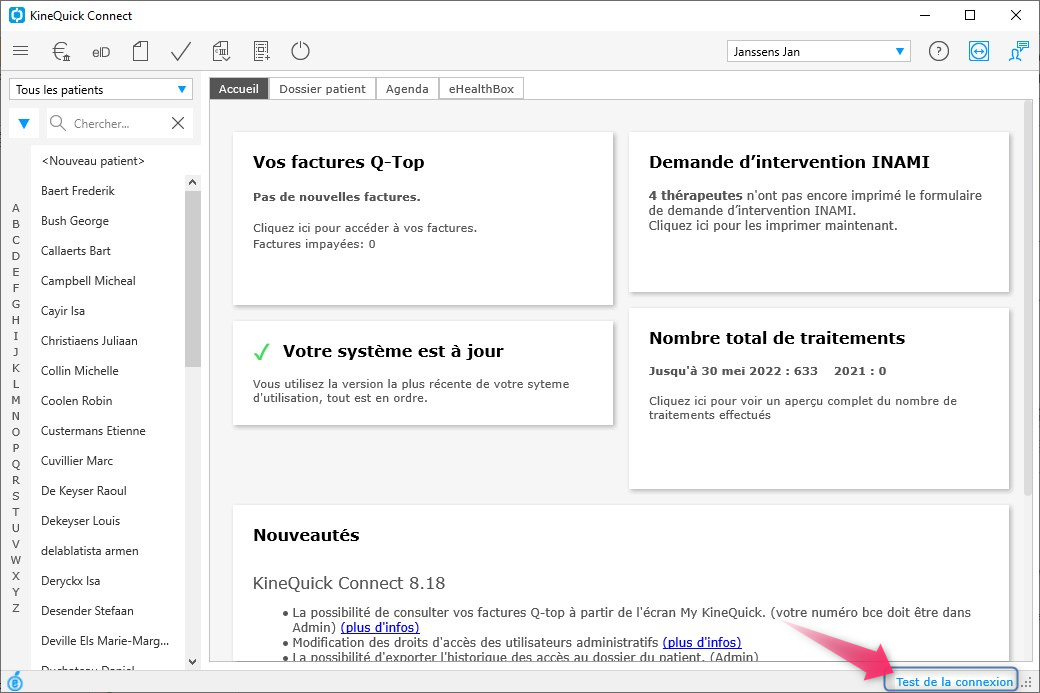Viewport: 1040px width, 693px height.
Task: Click the blue status icon bottom left
Action: tap(15, 682)
